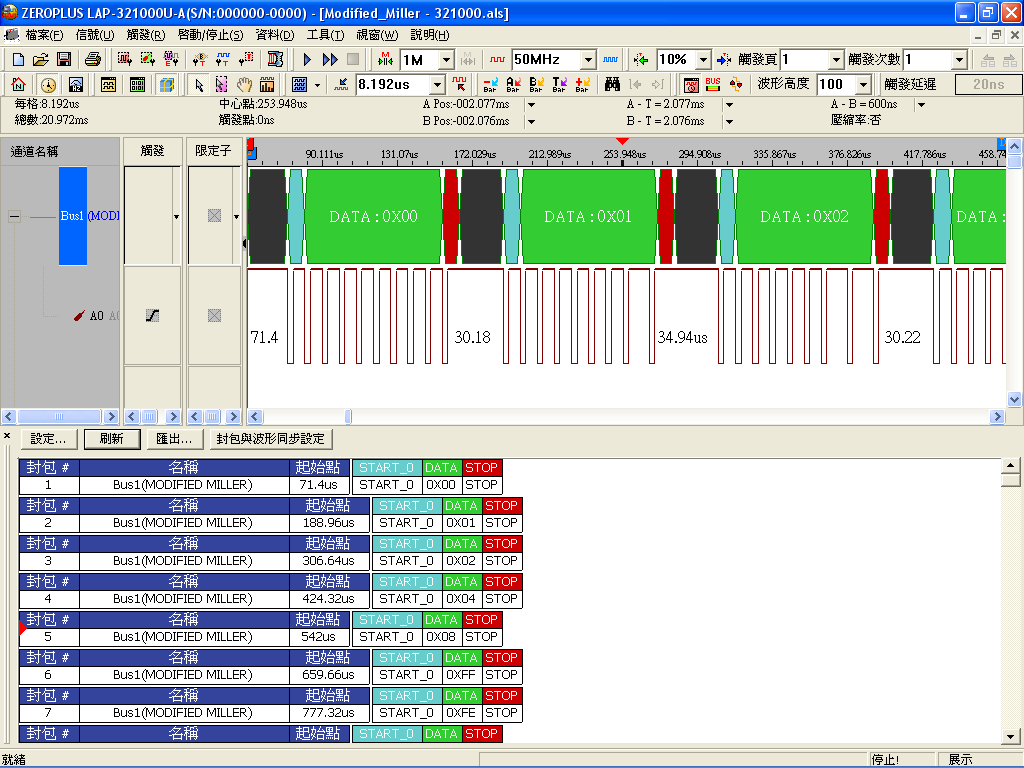This screenshot has height=768, width=1024.
Task: Click 觸發延遲 20ns button
Action: point(988,84)
